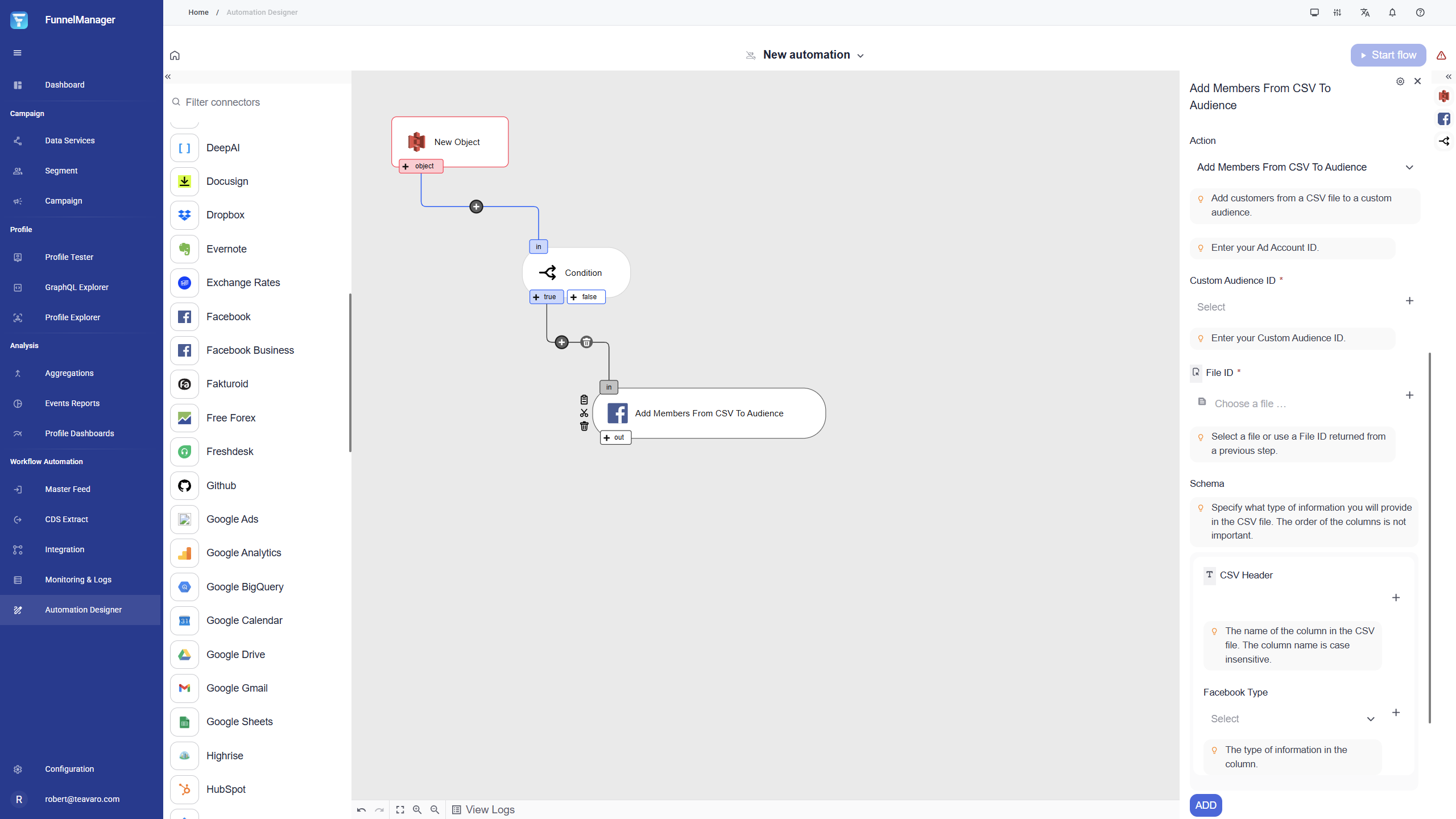
Task: Select the S3 node icon in right rail
Action: pos(1444,96)
